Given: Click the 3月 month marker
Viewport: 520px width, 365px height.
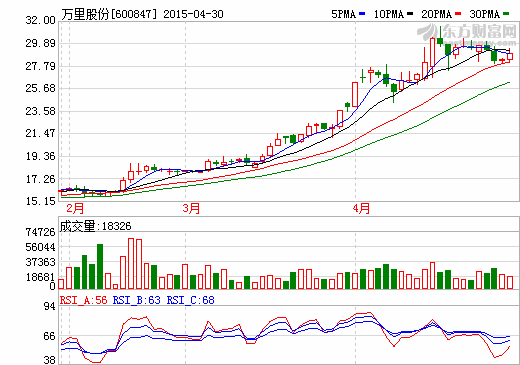Looking at the screenshot, I should tap(191, 208).
